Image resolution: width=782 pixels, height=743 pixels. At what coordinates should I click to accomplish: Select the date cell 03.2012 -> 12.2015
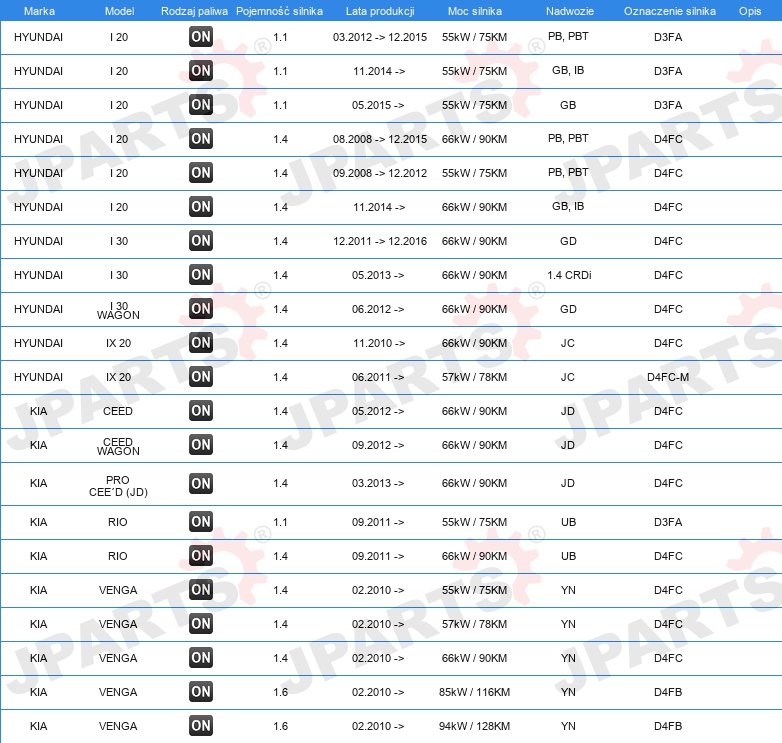click(380, 37)
